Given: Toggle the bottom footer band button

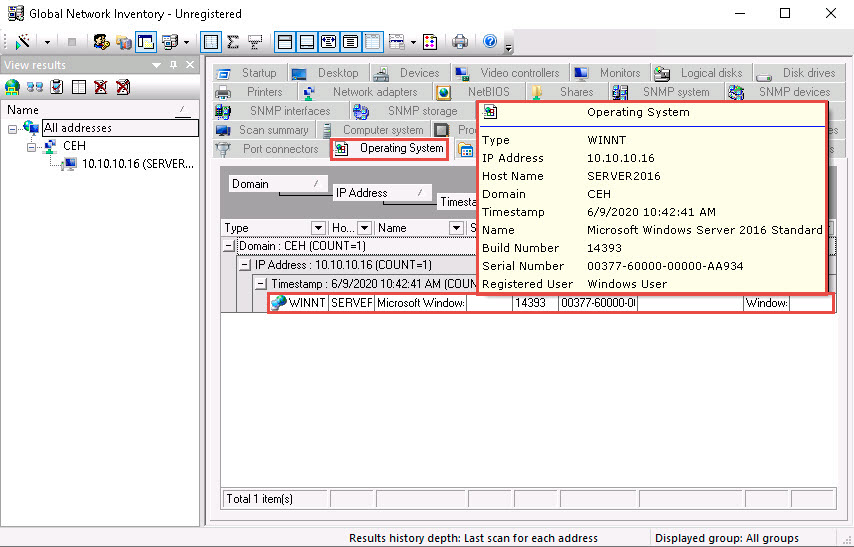Looking at the screenshot, I should (x=307, y=41).
